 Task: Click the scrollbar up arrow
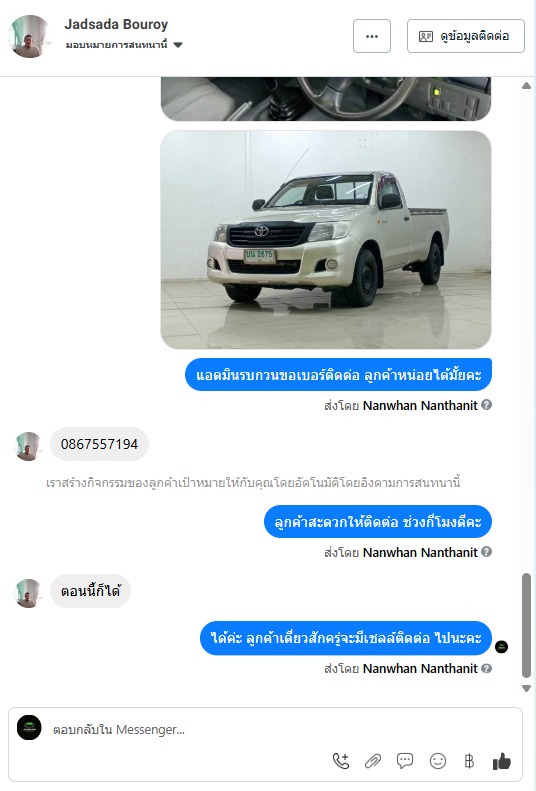click(x=526, y=86)
